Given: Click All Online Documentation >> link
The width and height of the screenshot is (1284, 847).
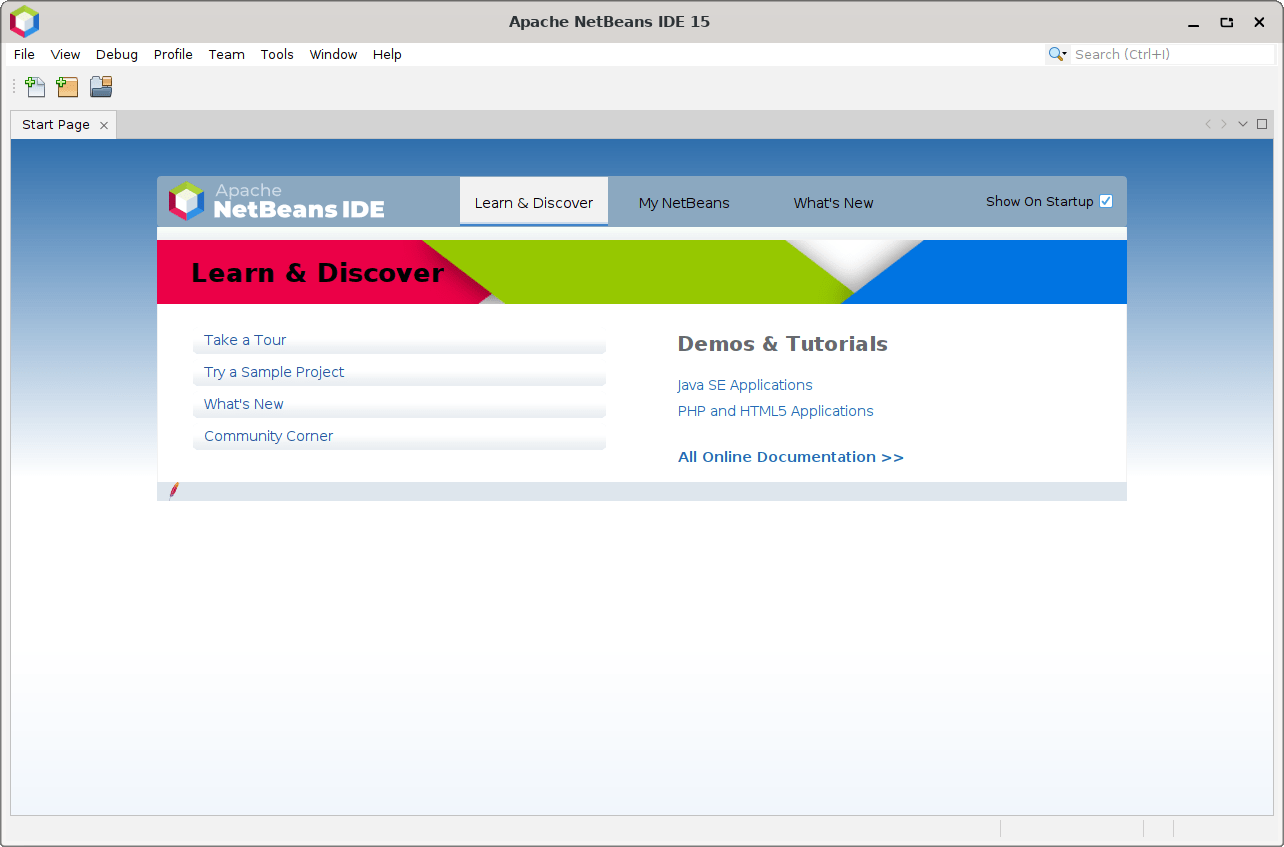Looking at the screenshot, I should (x=791, y=457).
